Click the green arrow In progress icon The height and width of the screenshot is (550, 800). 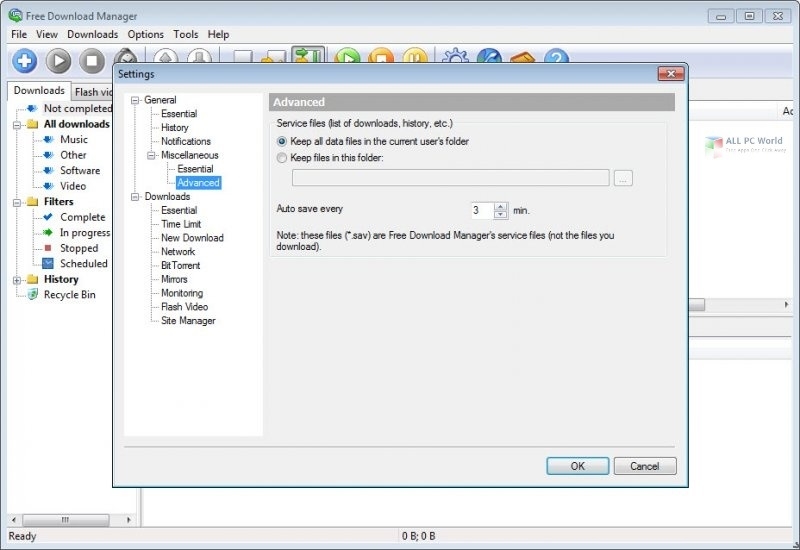(48, 232)
